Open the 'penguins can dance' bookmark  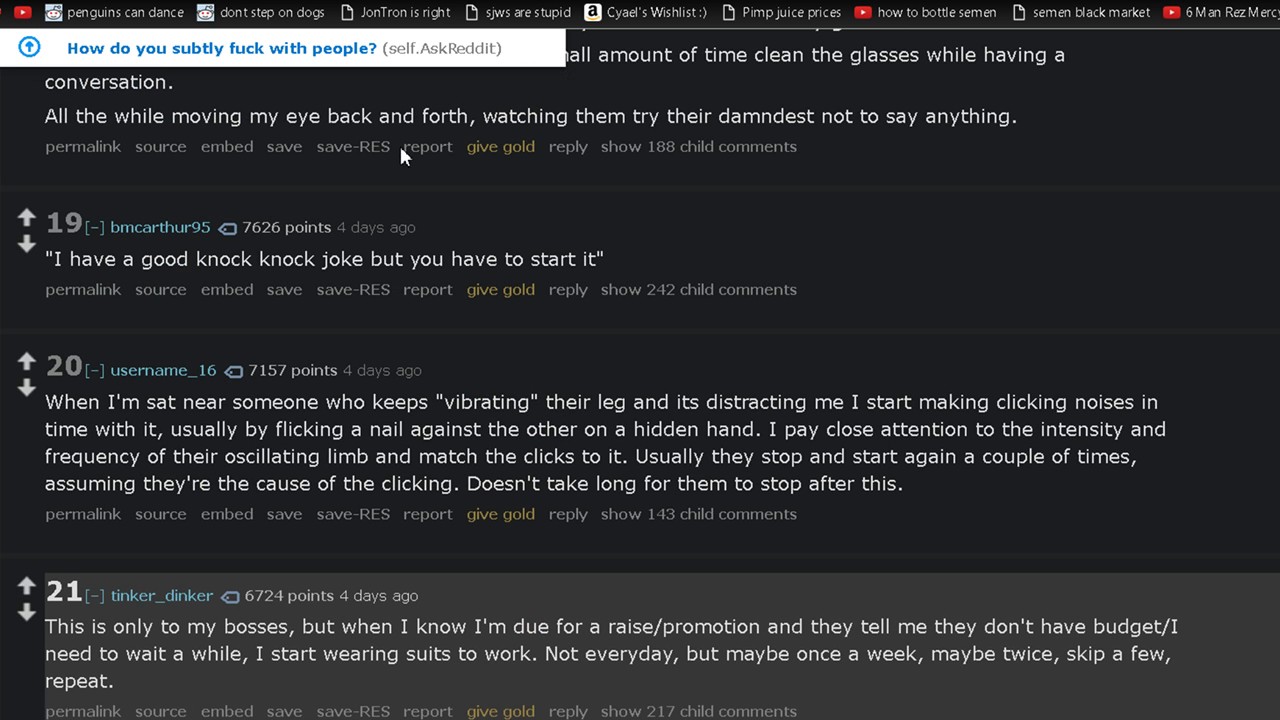[x=115, y=12]
